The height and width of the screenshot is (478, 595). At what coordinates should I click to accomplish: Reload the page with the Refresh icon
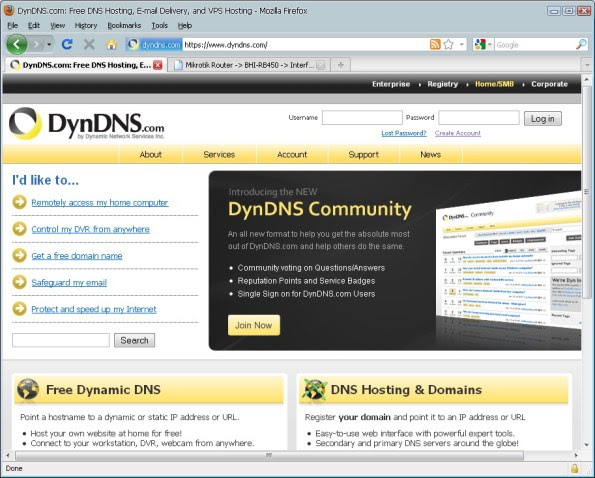[67, 44]
